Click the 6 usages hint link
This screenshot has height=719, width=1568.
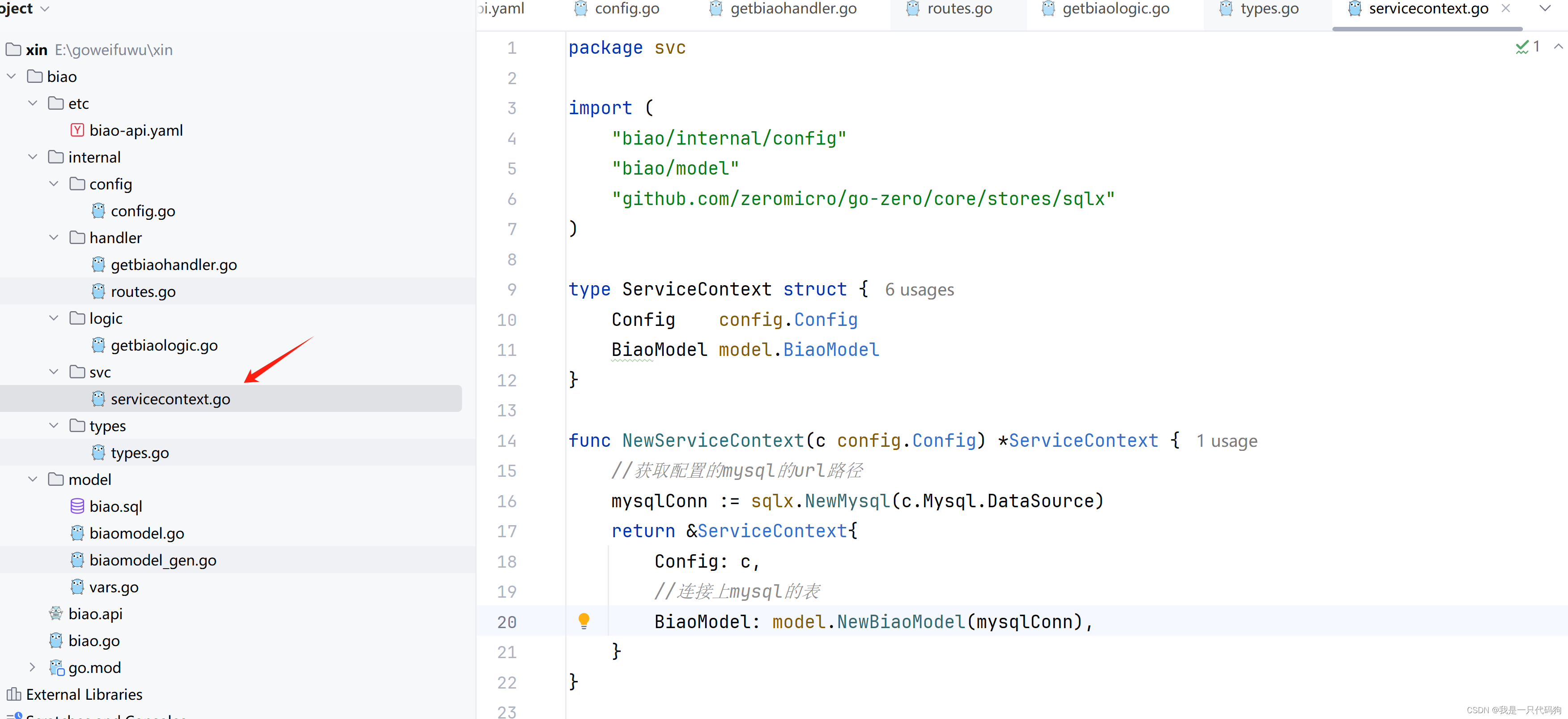click(x=919, y=290)
